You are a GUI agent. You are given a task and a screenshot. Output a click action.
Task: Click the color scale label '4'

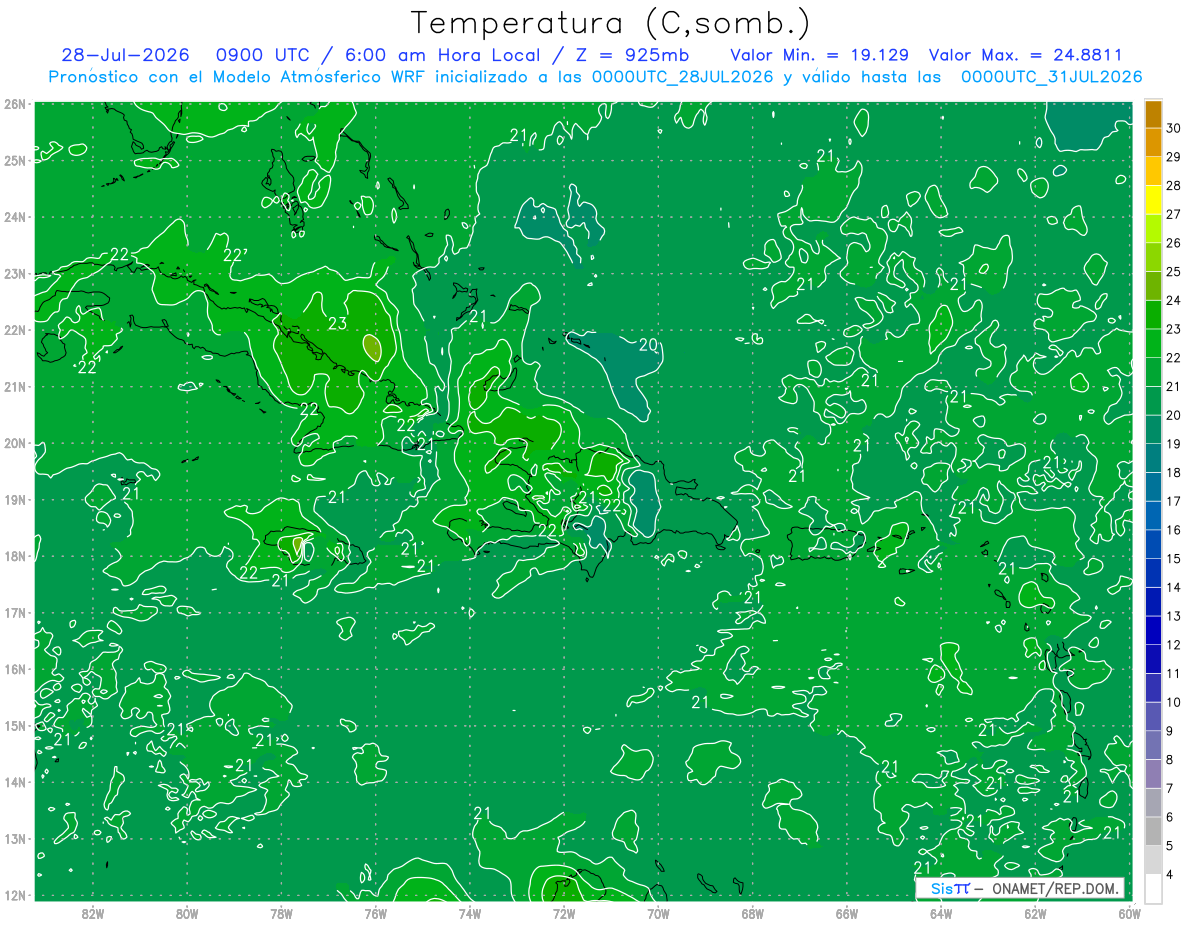coord(1170,874)
